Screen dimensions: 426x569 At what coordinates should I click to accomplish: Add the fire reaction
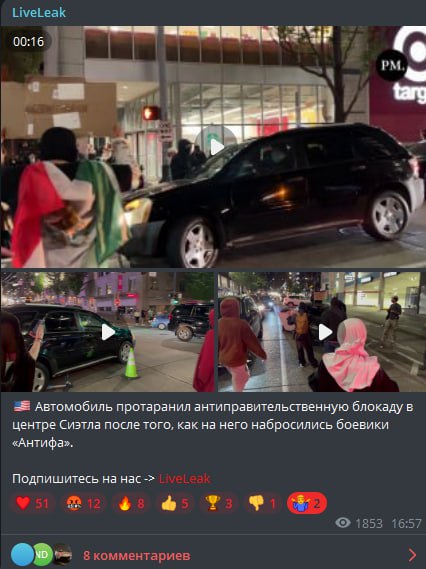coord(131,503)
